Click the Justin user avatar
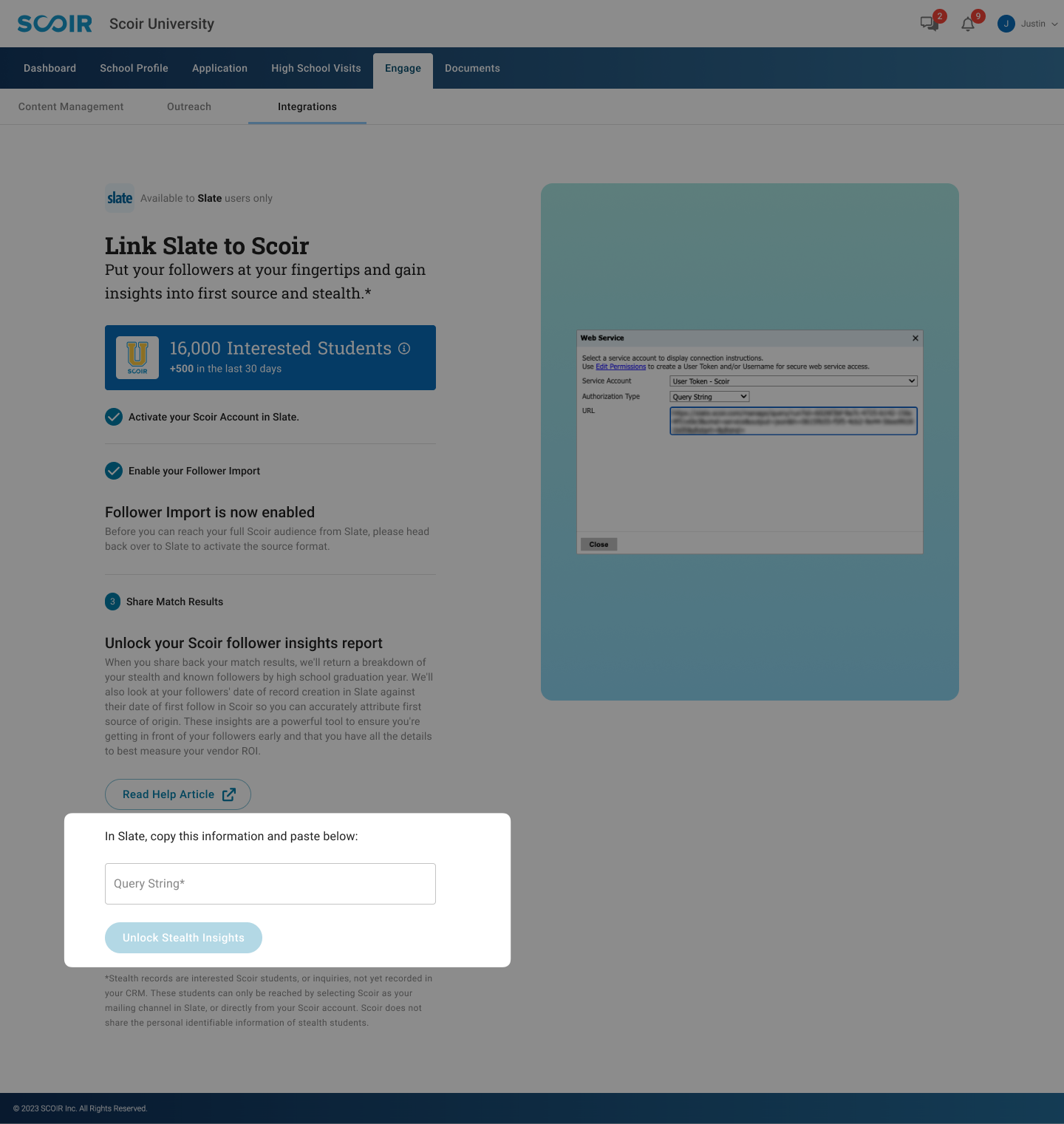1064x1124 pixels. (x=1006, y=24)
